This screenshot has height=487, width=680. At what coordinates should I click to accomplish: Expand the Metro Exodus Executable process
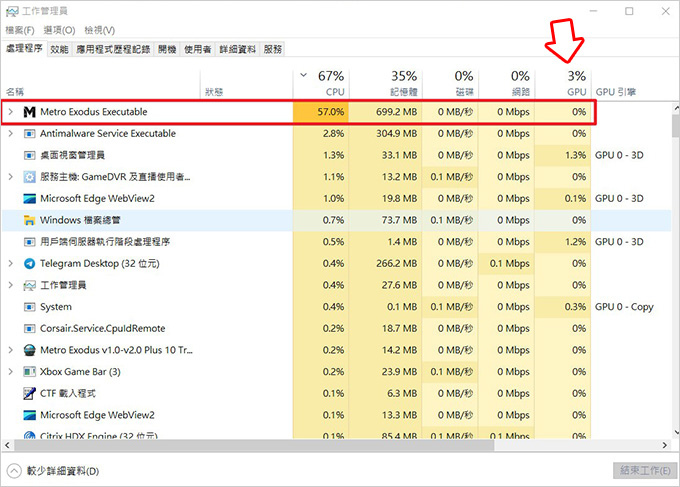point(11,112)
